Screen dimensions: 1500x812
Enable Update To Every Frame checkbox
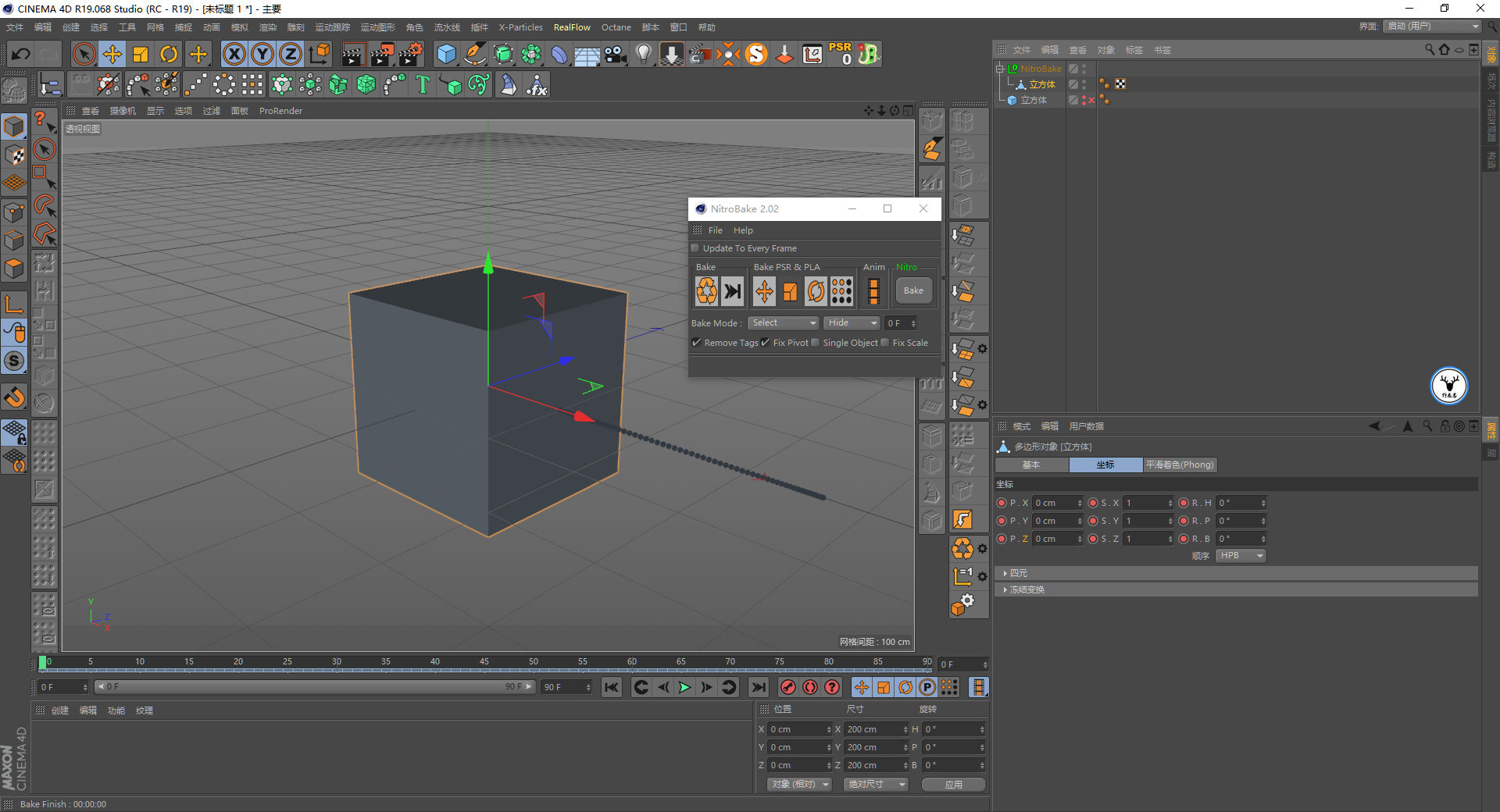[x=695, y=248]
